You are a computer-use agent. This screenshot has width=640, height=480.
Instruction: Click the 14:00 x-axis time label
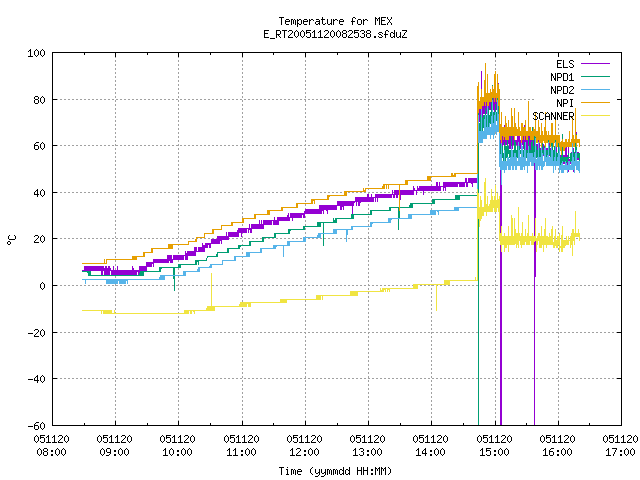(x=431, y=452)
